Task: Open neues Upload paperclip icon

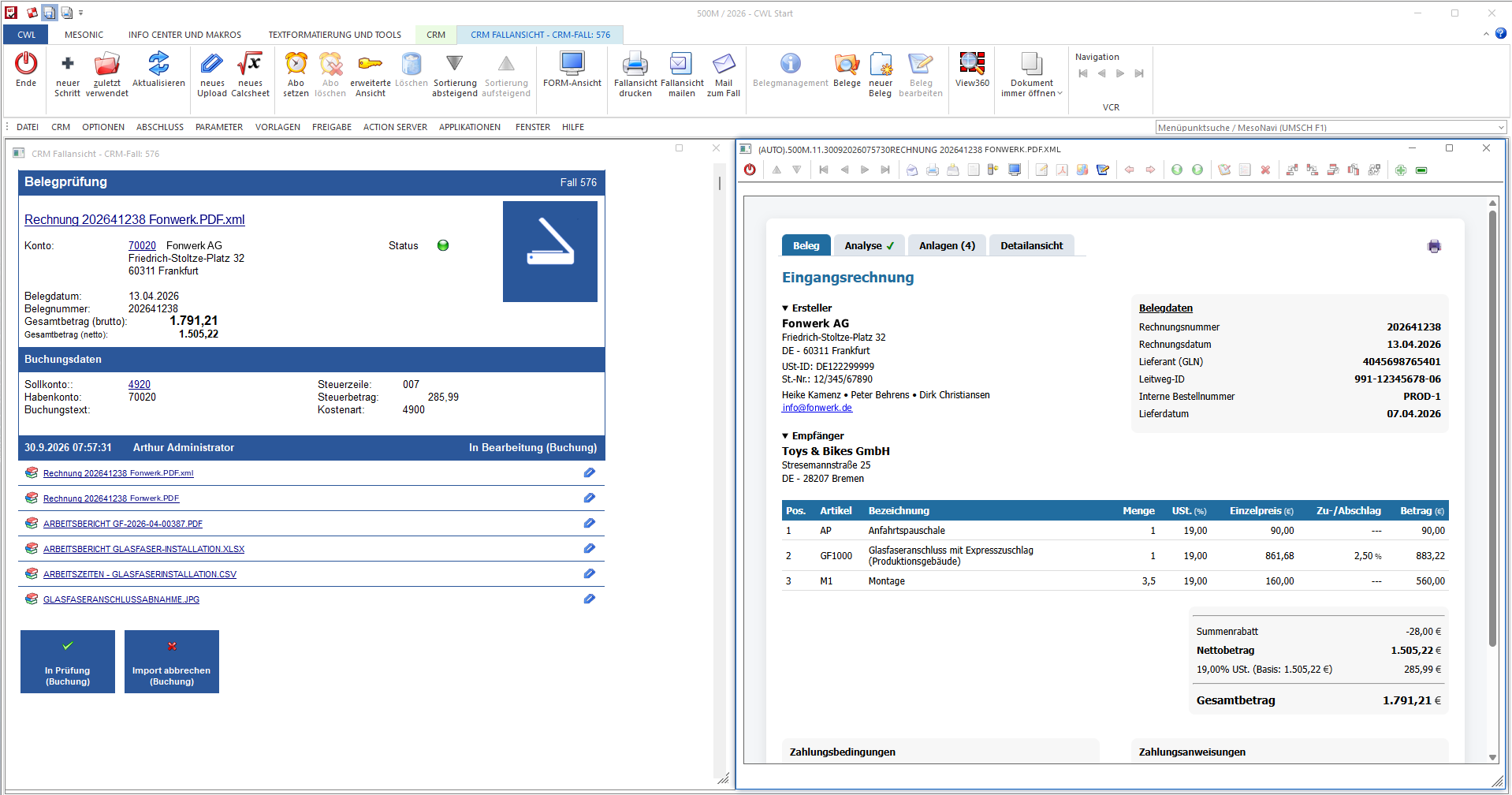Action: pos(212,63)
